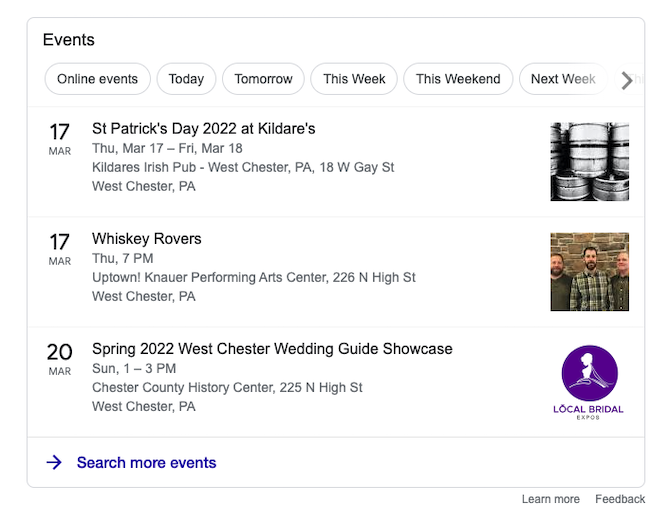
Task: Click the Kildares Irish Pub address line
Action: point(243,167)
